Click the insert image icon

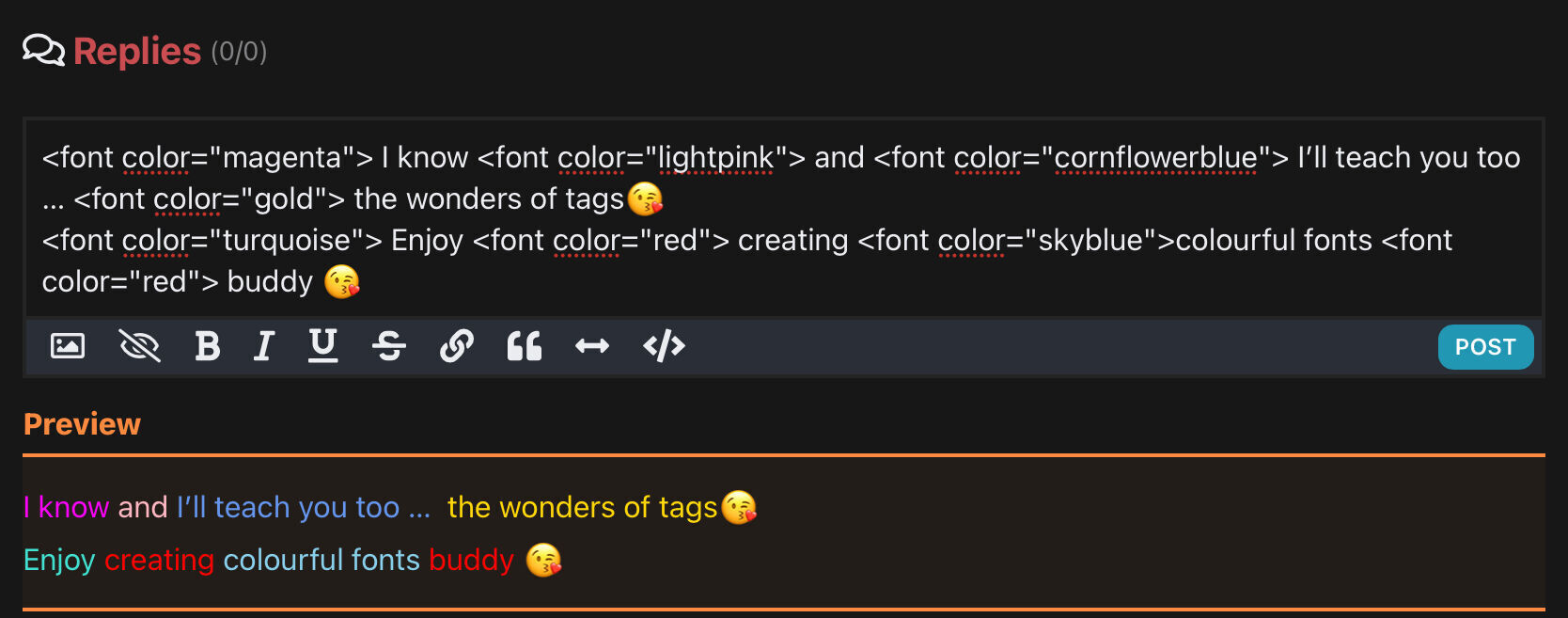point(68,346)
